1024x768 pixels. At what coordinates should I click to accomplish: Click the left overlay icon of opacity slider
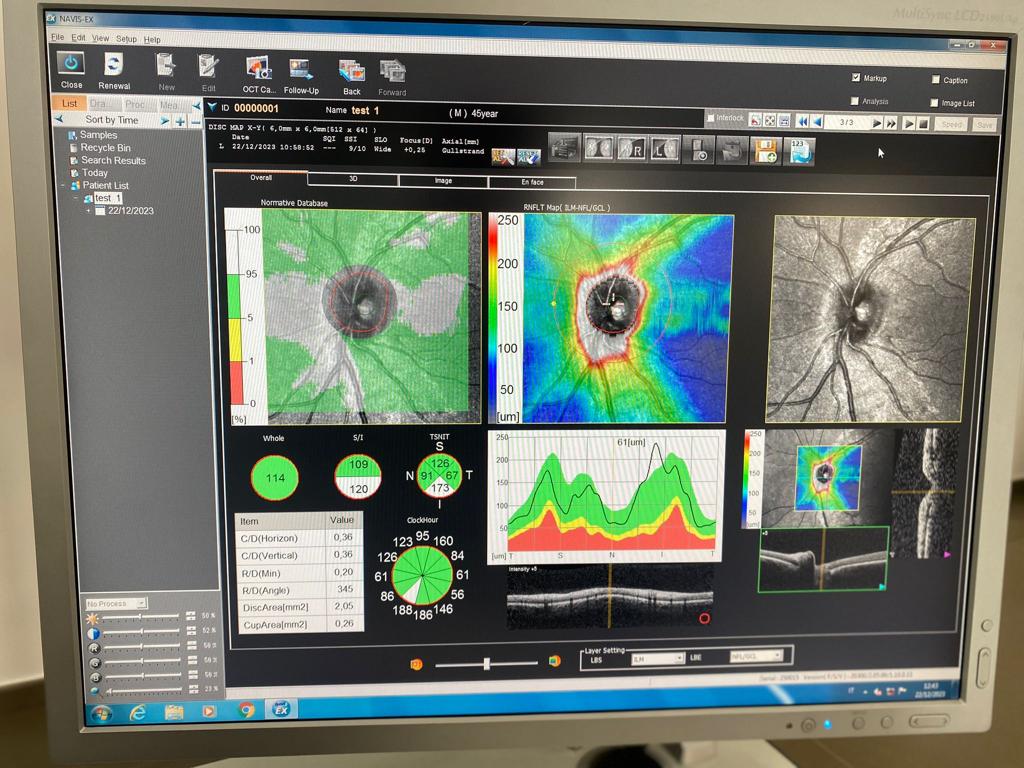tap(416, 664)
